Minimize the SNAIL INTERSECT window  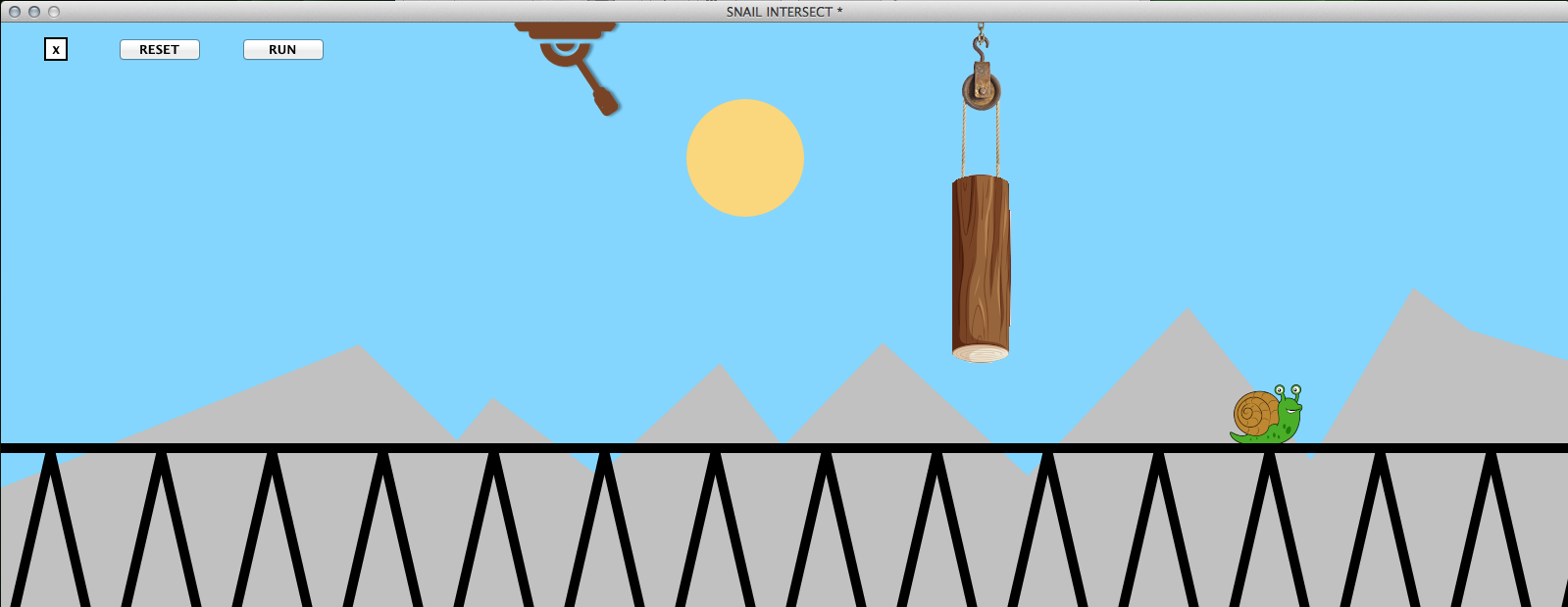point(34,12)
